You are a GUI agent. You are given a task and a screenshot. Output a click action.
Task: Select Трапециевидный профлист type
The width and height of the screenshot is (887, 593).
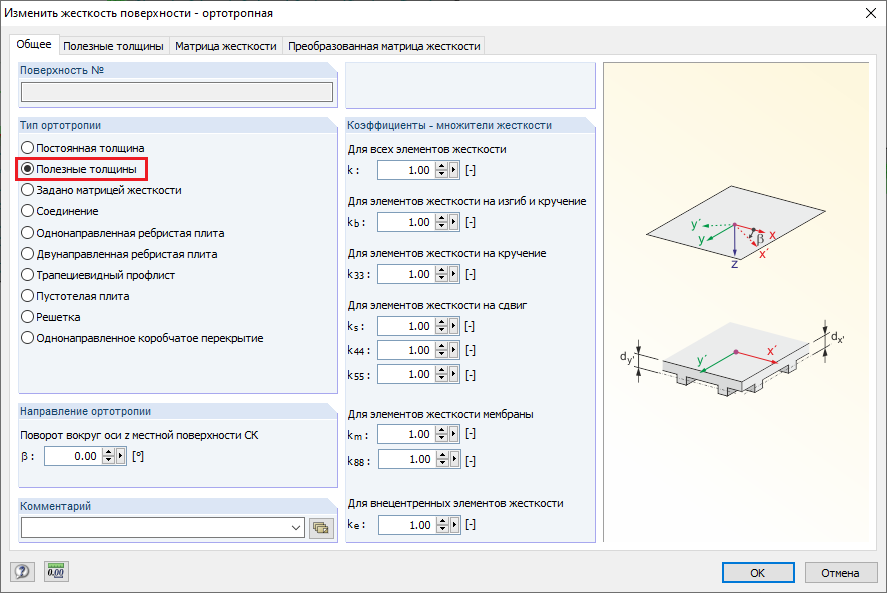[x=98, y=275]
